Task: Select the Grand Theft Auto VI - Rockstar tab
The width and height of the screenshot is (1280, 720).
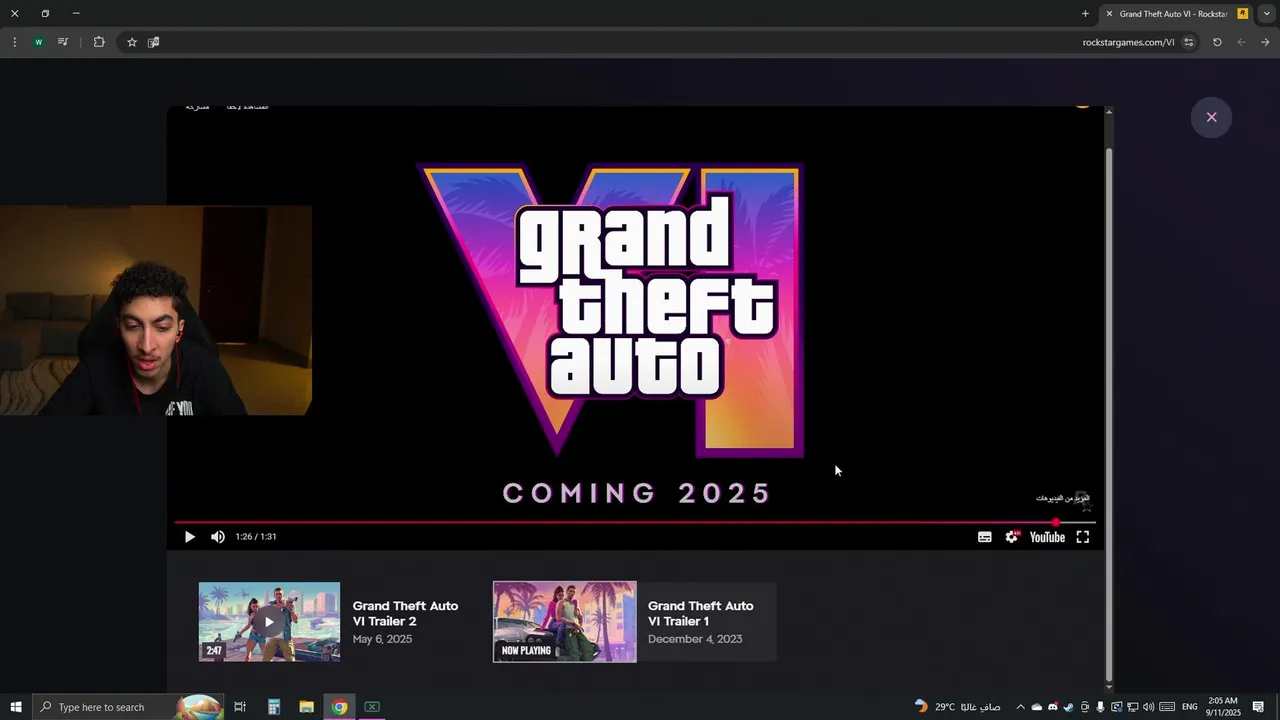Action: [1176, 14]
